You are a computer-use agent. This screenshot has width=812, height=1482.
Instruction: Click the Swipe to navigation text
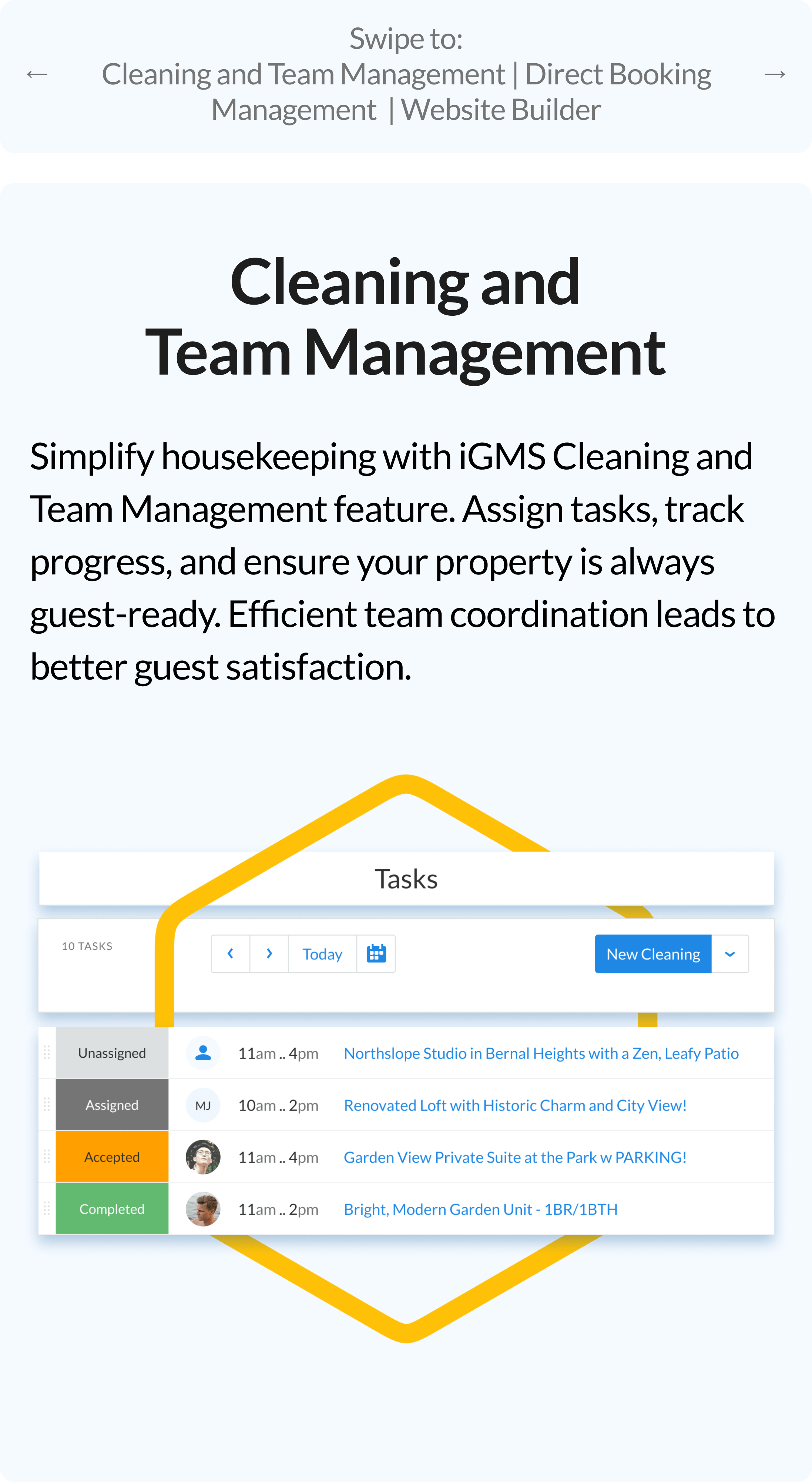406,74
